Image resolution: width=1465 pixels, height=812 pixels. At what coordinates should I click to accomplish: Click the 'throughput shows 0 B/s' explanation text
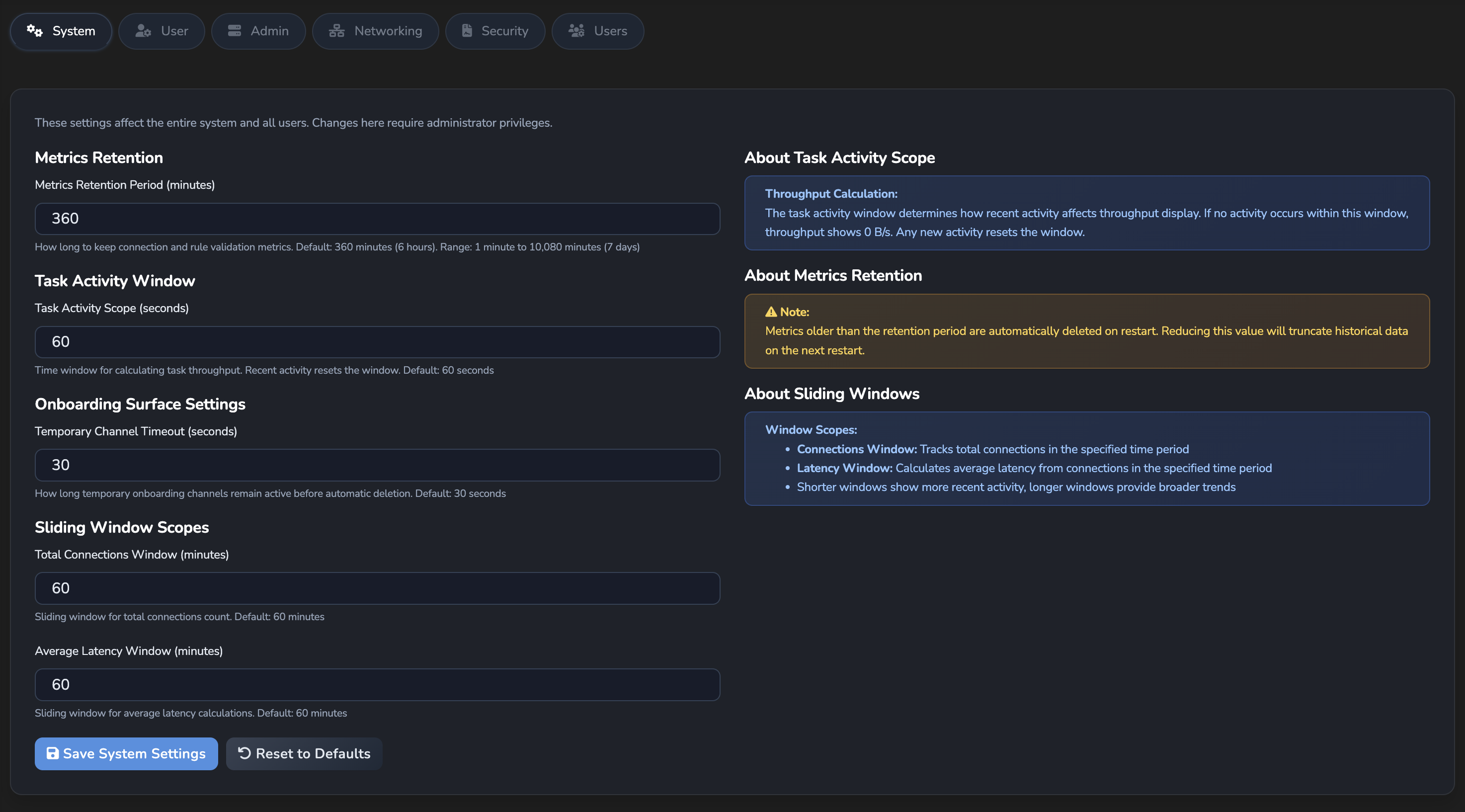click(x=1086, y=222)
